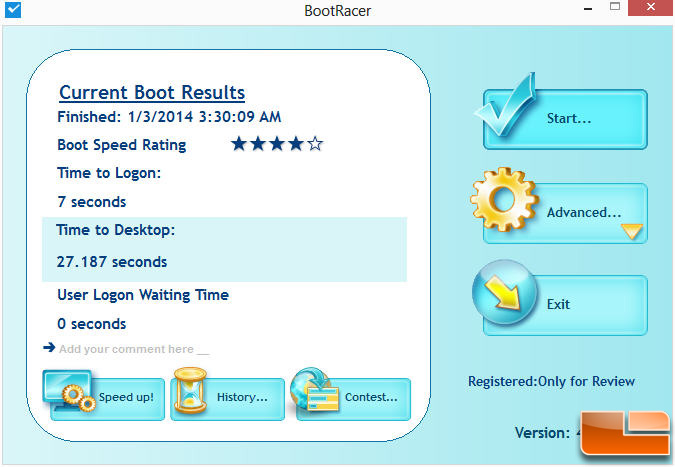
Task: Minimize the BootRacer window
Action: (x=588, y=9)
